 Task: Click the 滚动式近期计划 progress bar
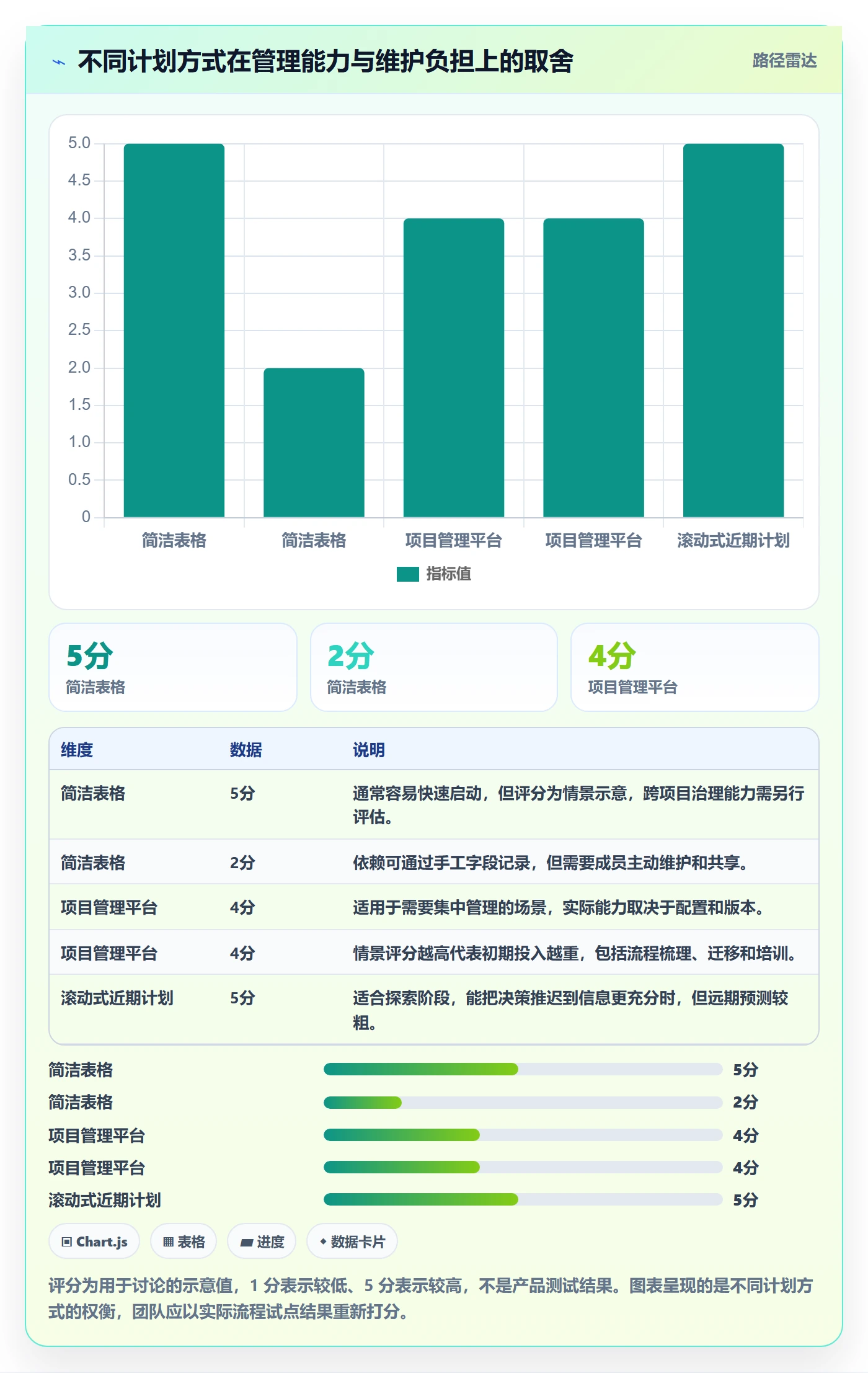(x=523, y=1199)
